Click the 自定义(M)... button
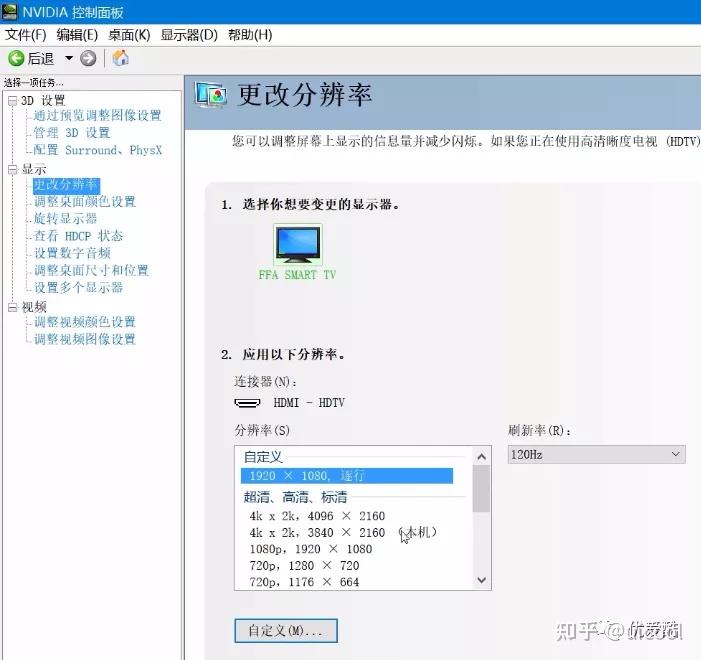The width and height of the screenshot is (701, 660). pos(286,631)
